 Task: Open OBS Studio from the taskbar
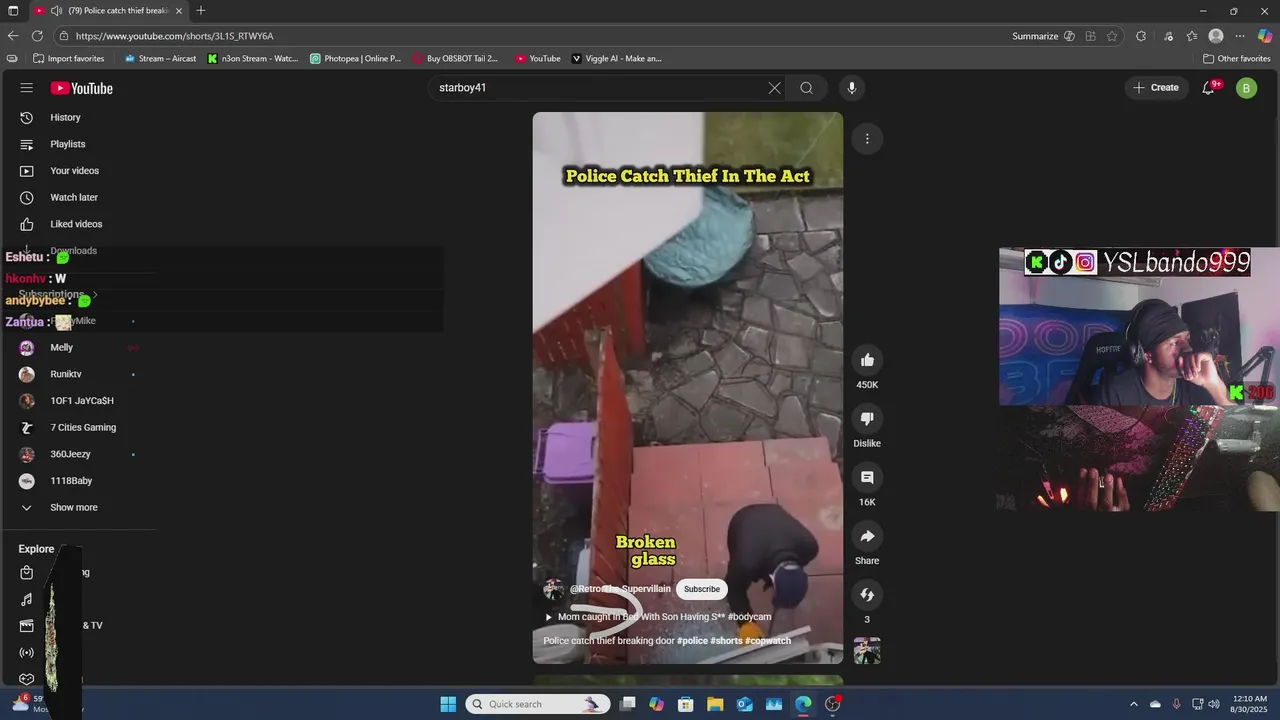[833, 704]
